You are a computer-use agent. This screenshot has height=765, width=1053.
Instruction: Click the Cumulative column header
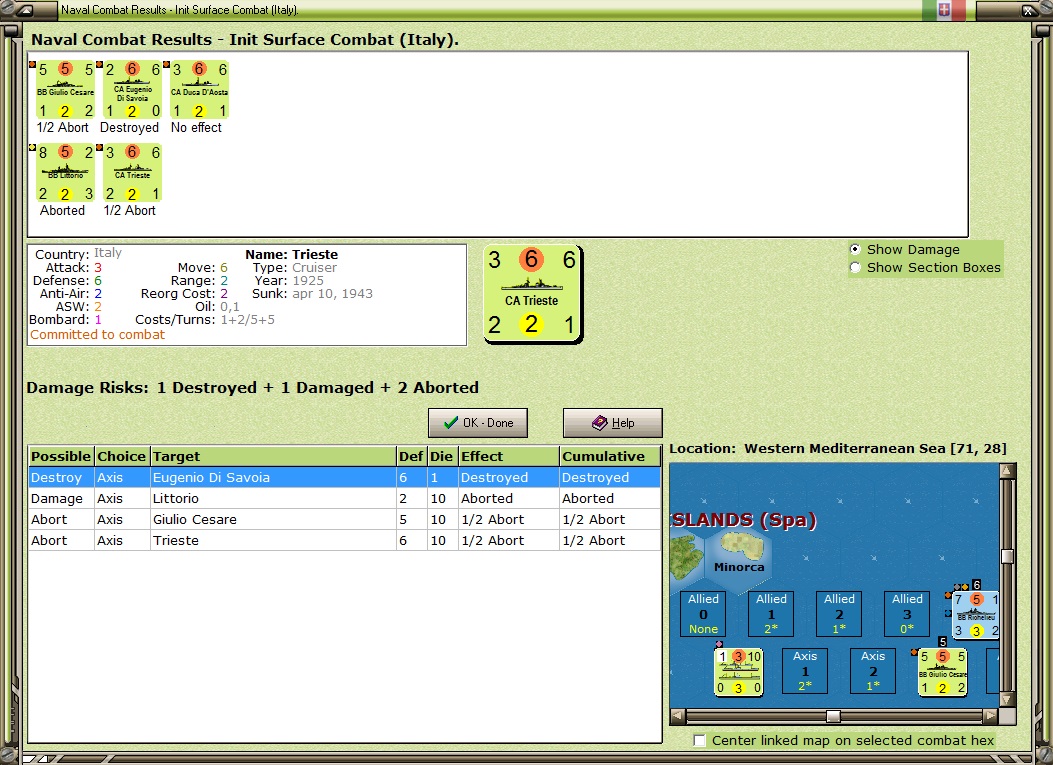pos(610,457)
